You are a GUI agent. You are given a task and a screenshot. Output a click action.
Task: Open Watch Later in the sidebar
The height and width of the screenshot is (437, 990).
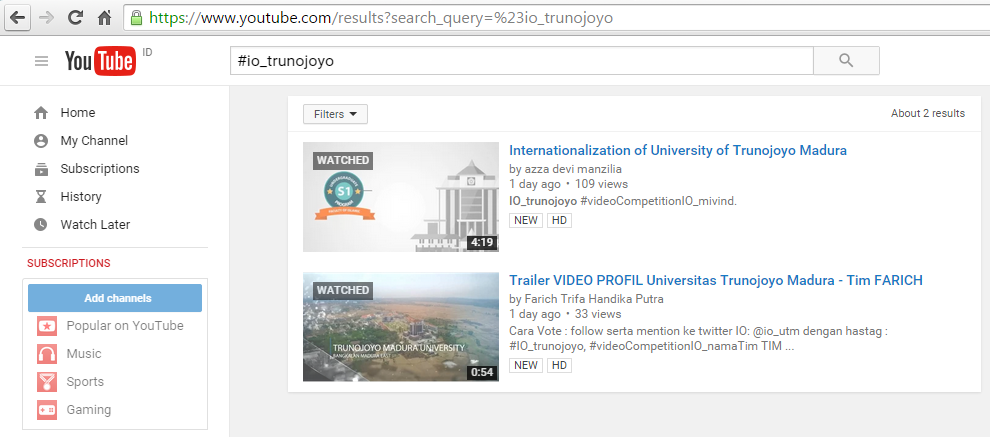click(x=95, y=224)
